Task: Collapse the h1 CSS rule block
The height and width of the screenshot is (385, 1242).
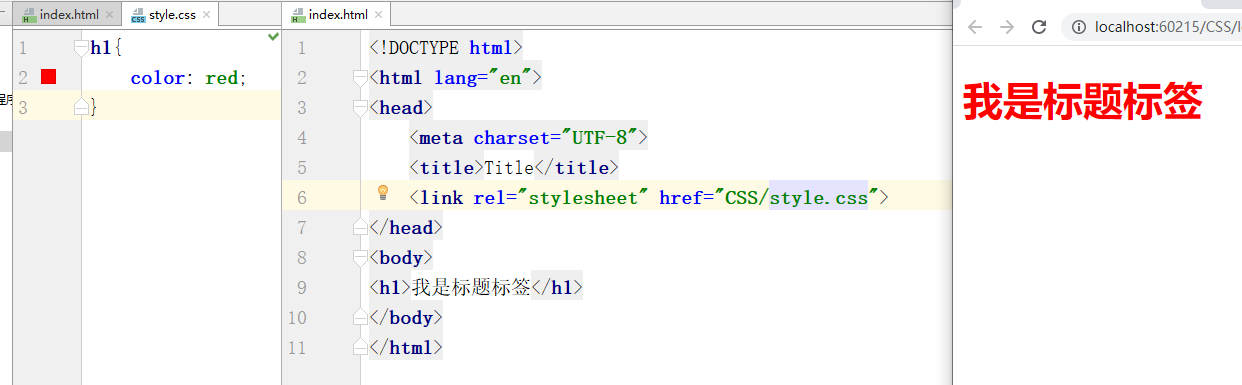Action: point(82,47)
